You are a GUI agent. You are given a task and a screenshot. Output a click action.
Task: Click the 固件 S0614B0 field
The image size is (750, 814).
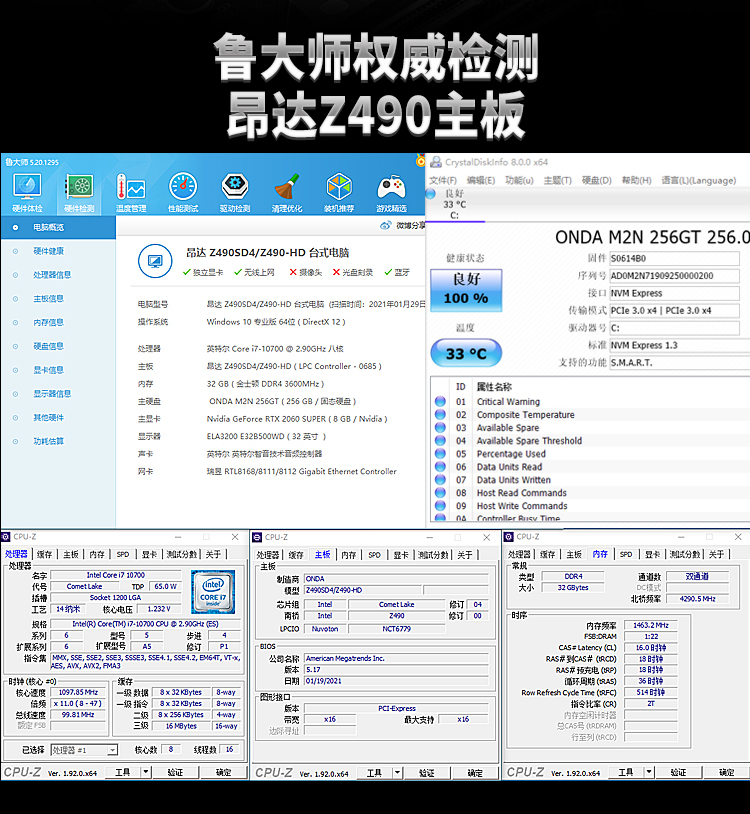(674, 259)
